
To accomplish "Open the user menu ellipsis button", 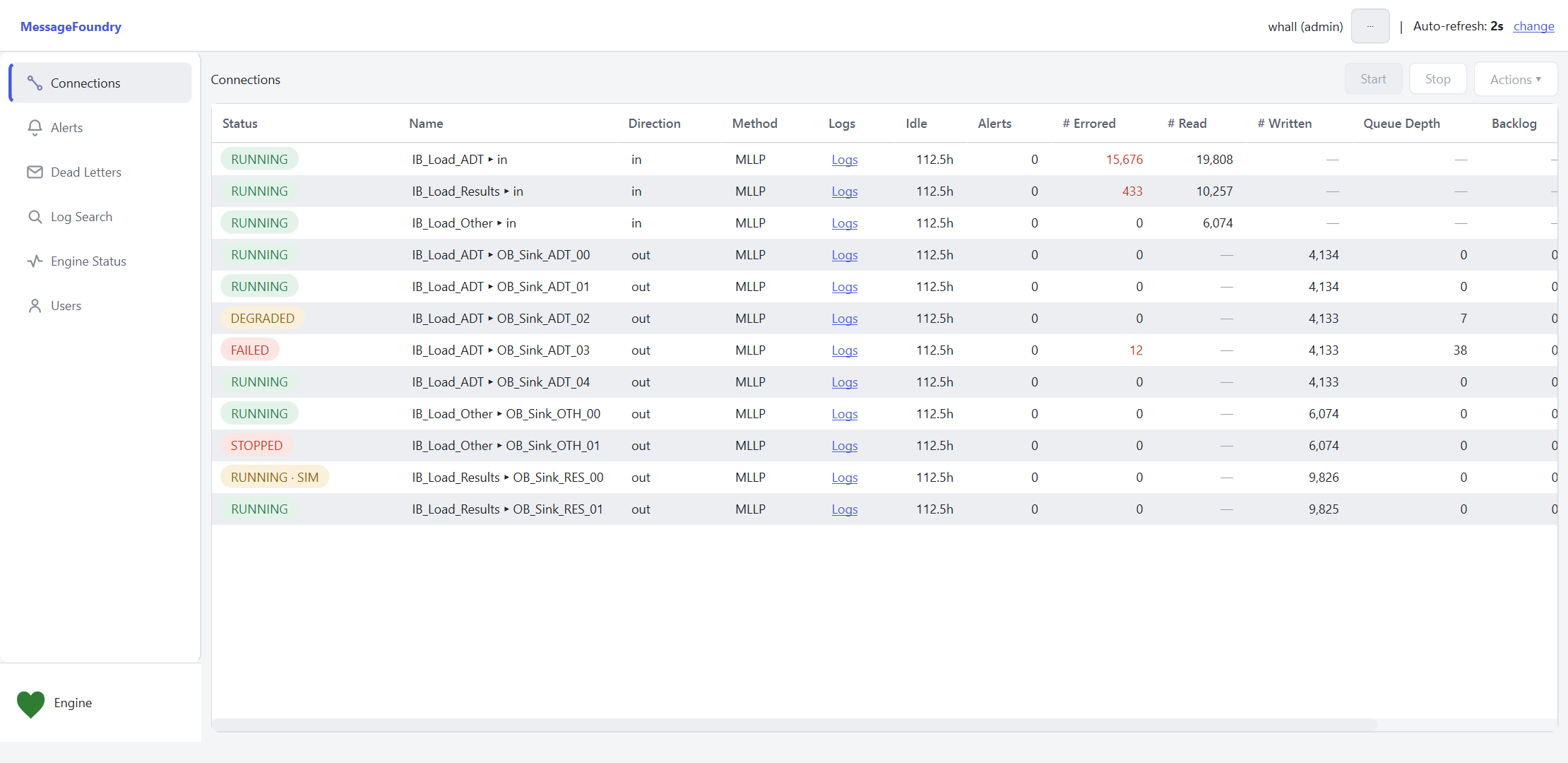I will click(x=1370, y=26).
